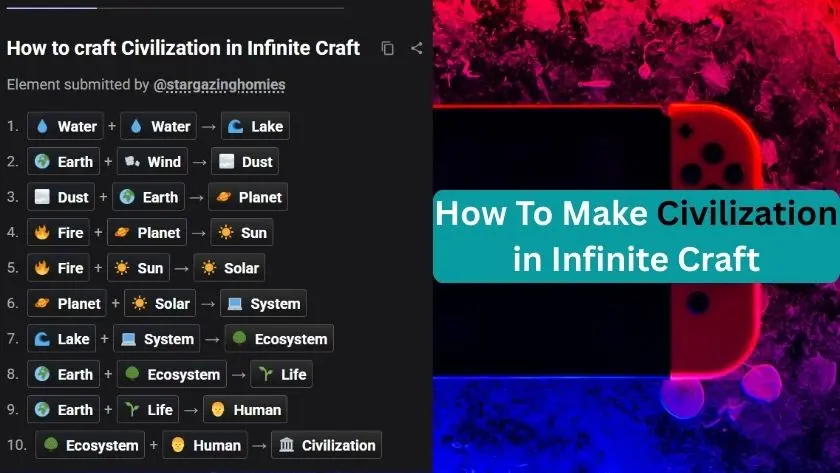Click the first Water chip in step 1
This screenshot has height=473, width=840.
point(65,126)
